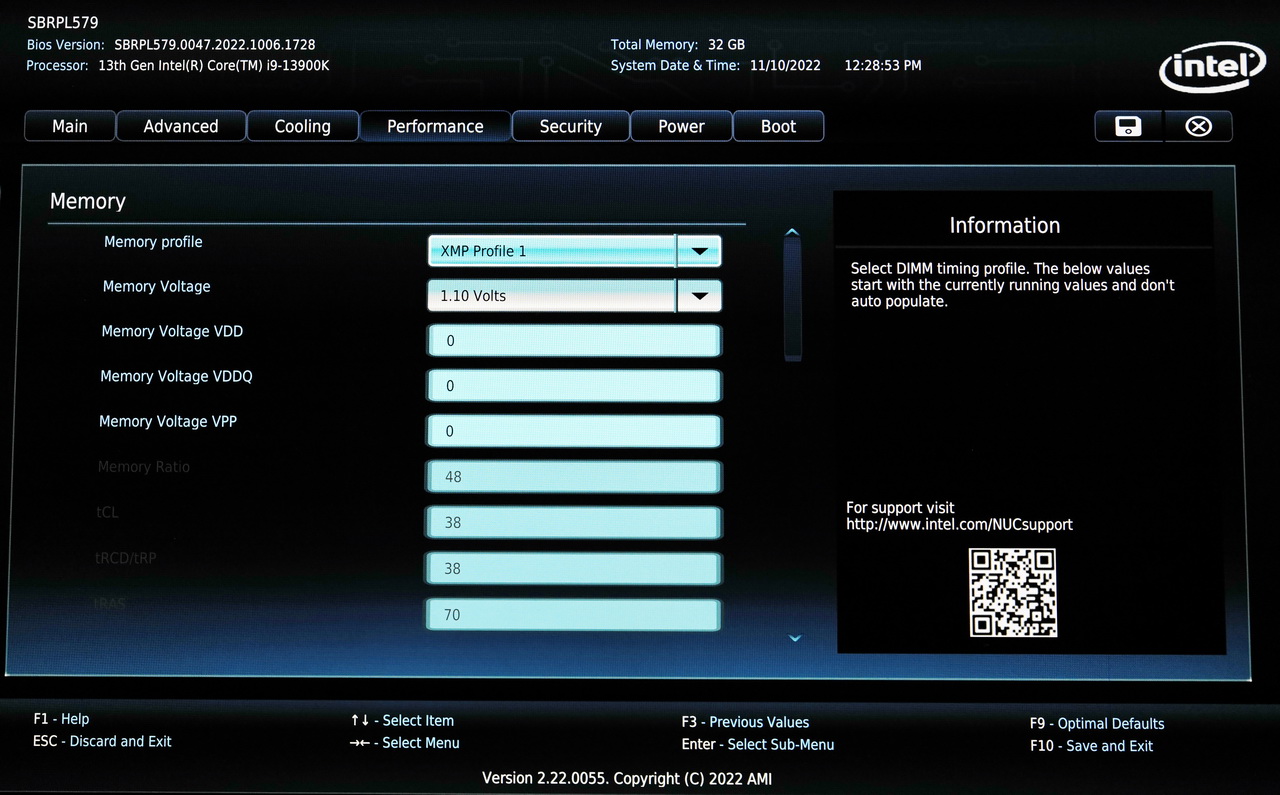This screenshot has width=1280, height=795.
Task: Open the Main tab
Action: (x=70, y=126)
